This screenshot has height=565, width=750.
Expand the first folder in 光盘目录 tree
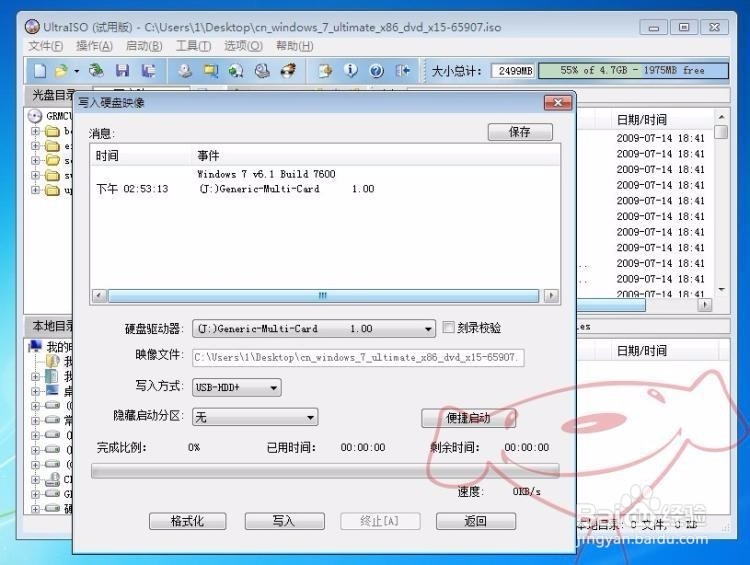(35, 130)
